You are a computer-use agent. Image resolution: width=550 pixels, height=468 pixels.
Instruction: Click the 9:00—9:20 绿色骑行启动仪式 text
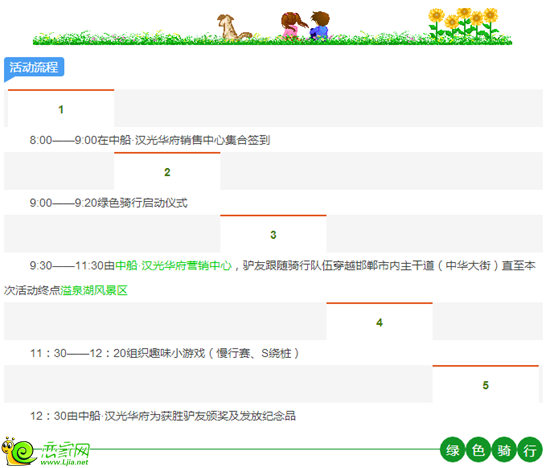coord(109,203)
